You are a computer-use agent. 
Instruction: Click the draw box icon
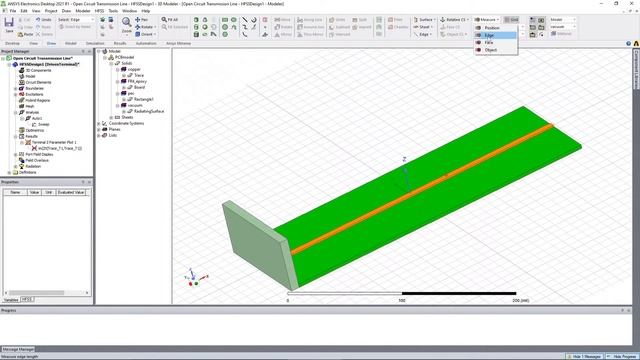196,20
